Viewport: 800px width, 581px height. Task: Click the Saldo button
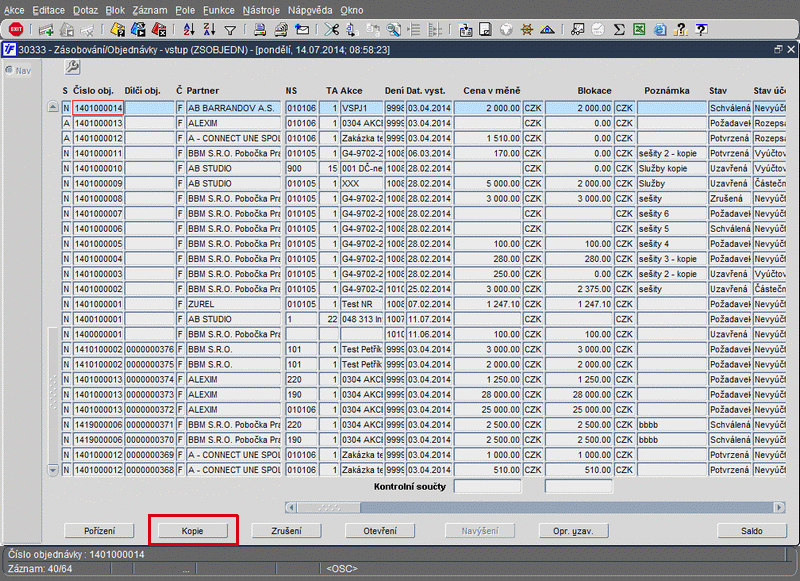tap(752, 531)
